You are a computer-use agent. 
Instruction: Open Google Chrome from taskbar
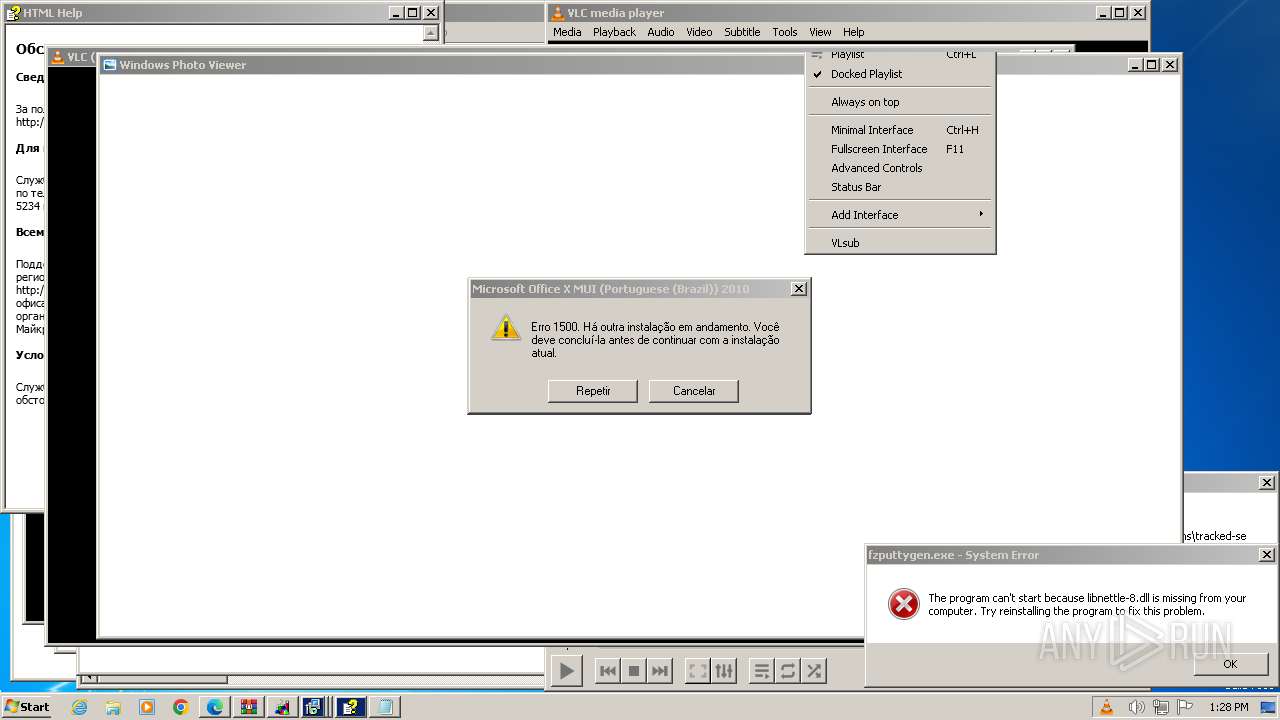click(x=181, y=707)
